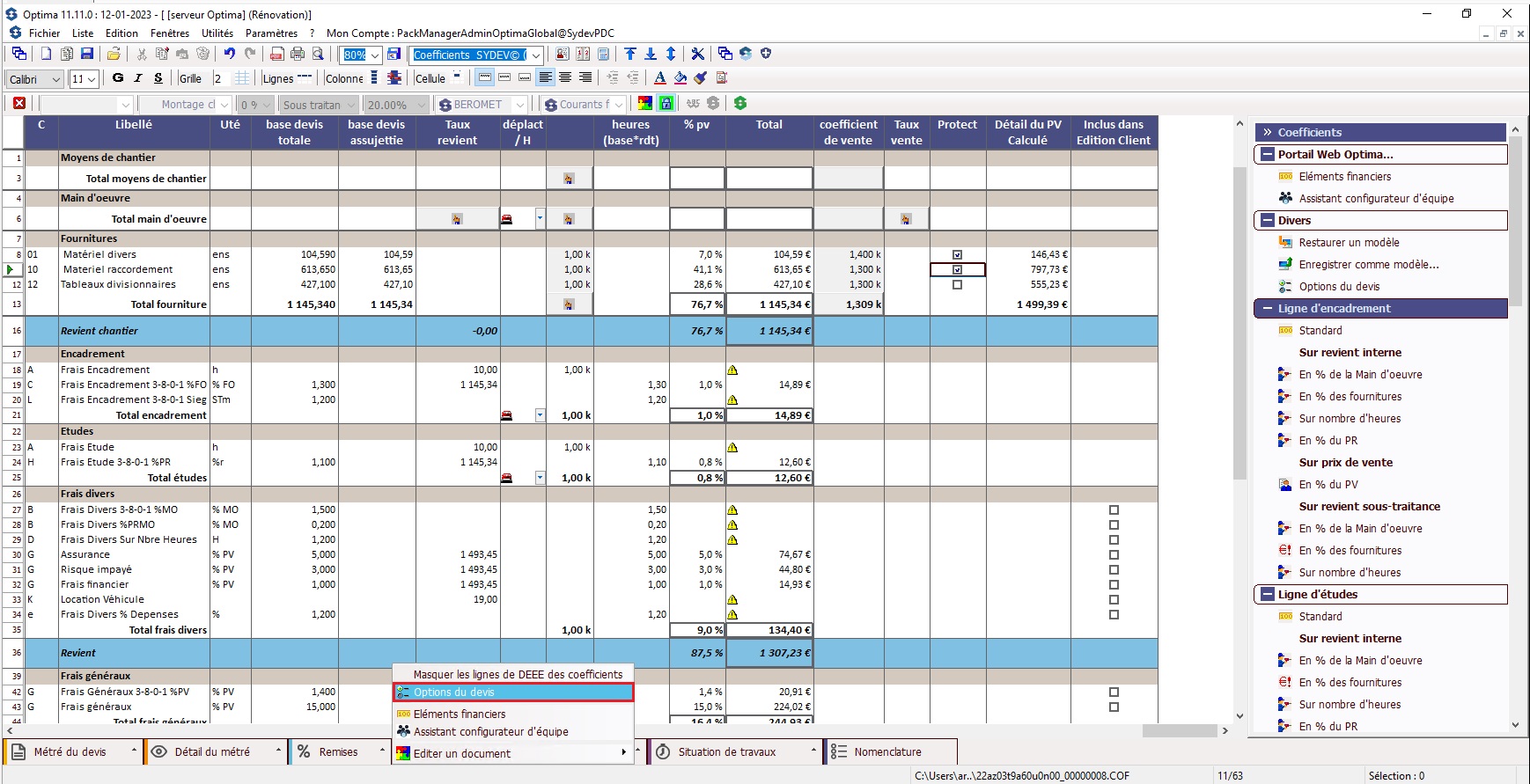Click the printer icon
This screenshot has height=784, width=1530.
tap(298, 54)
